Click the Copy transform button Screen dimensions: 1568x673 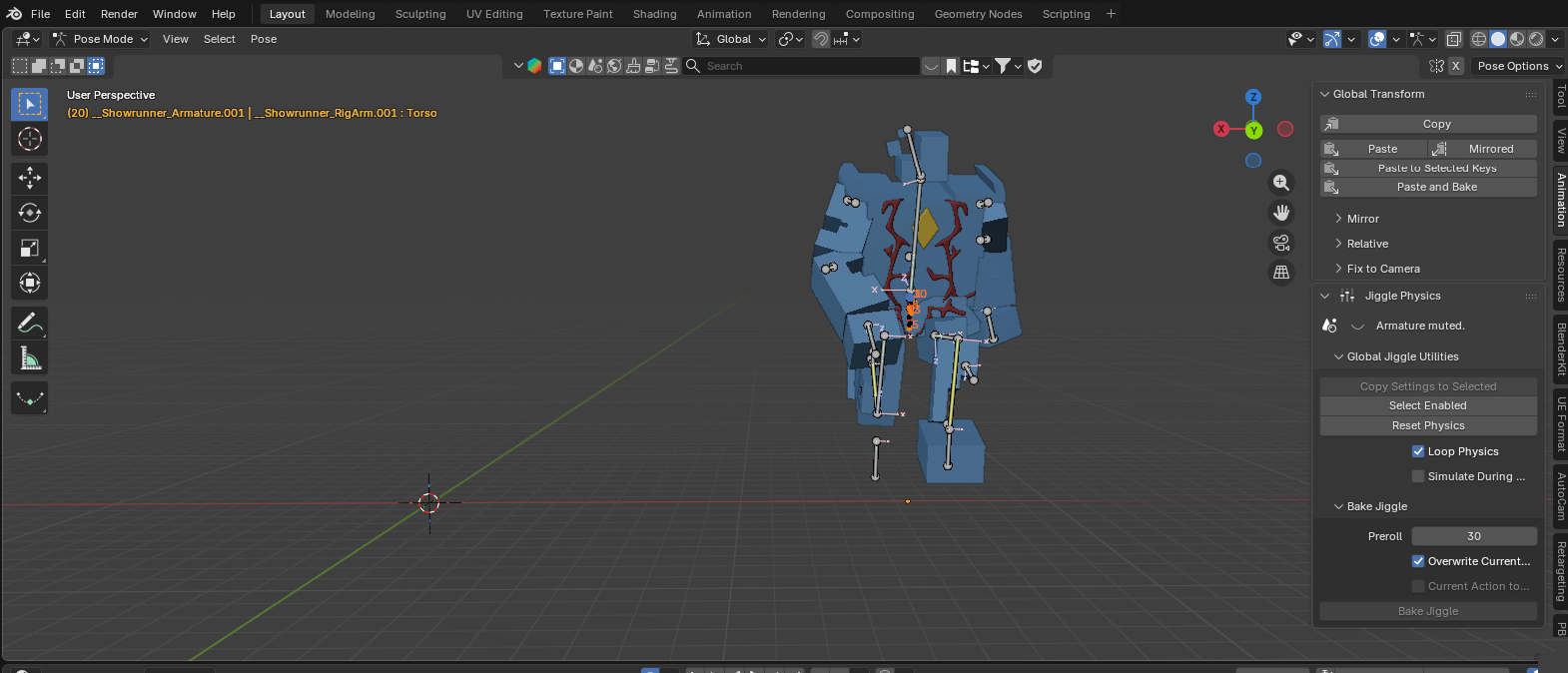click(x=1428, y=124)
